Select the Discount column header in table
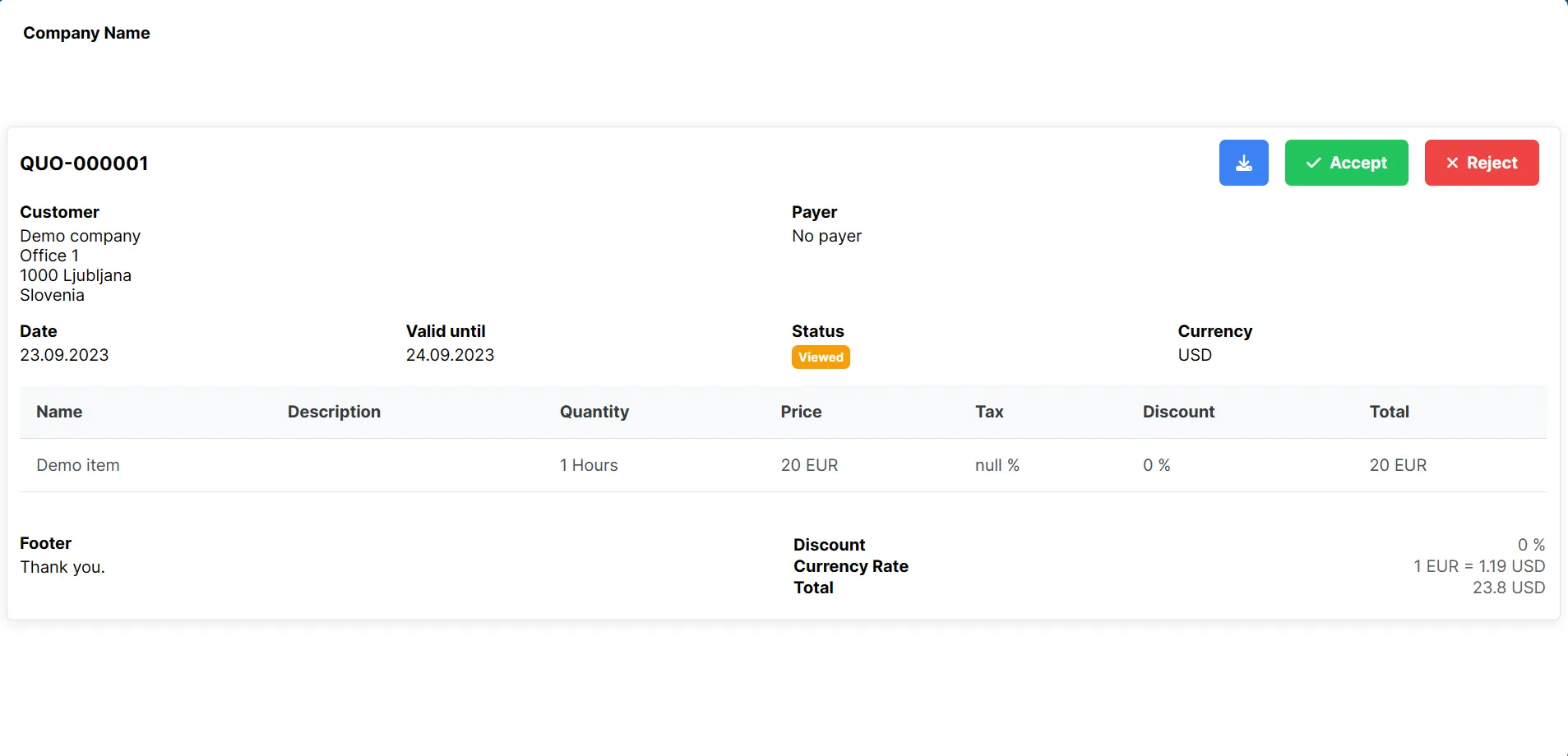 pyautogui.click(x=1178, y=412)
